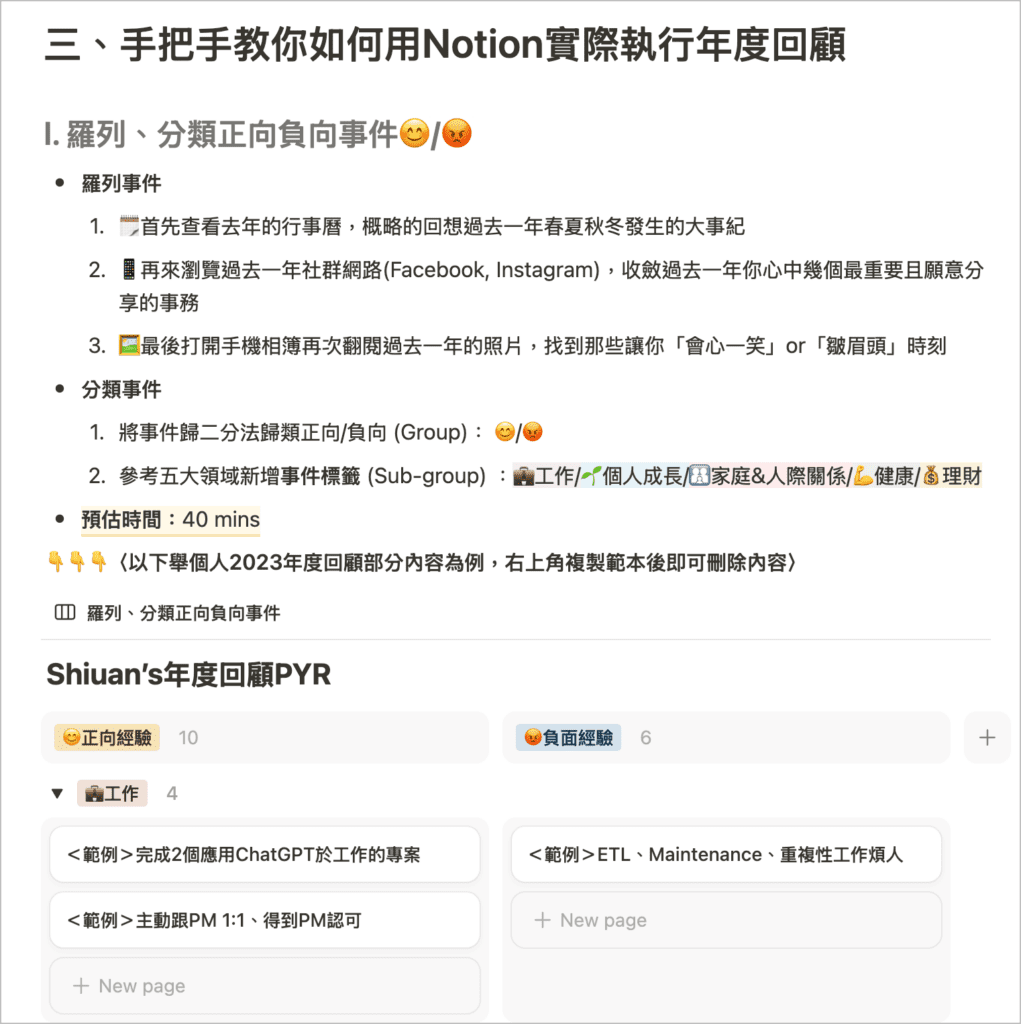
Task: Select the 羅列、分類正向負向事件 view tab
Action: [x=181, y=613]
